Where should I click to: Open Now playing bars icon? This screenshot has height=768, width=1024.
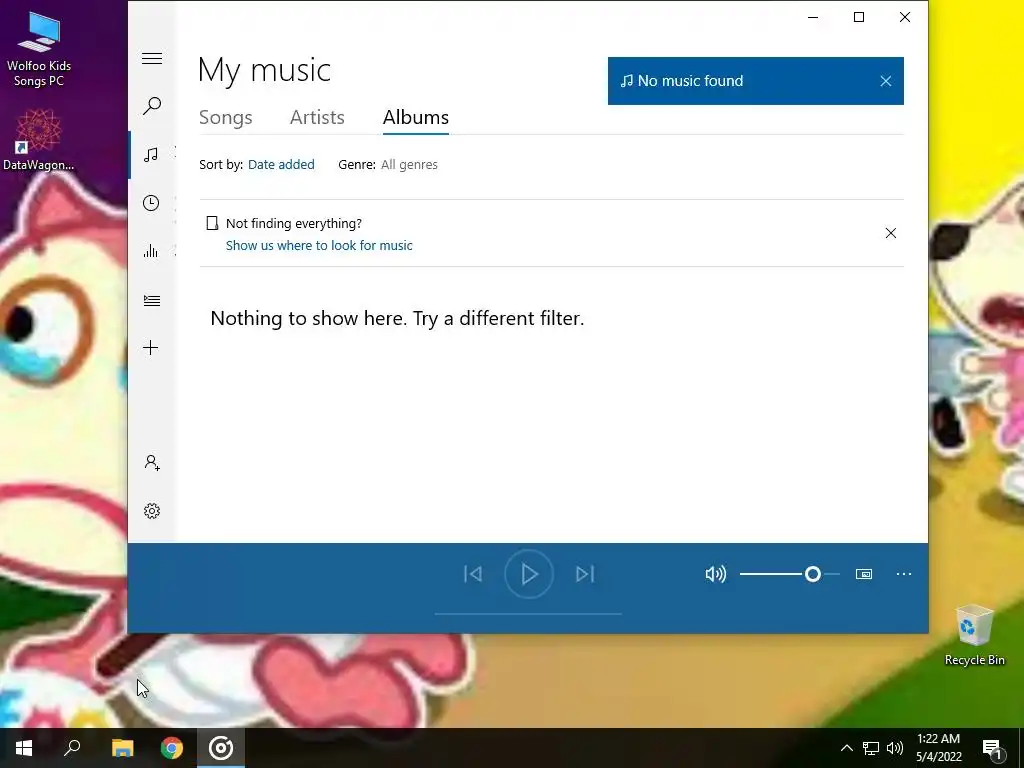click(x=152, y=251)
